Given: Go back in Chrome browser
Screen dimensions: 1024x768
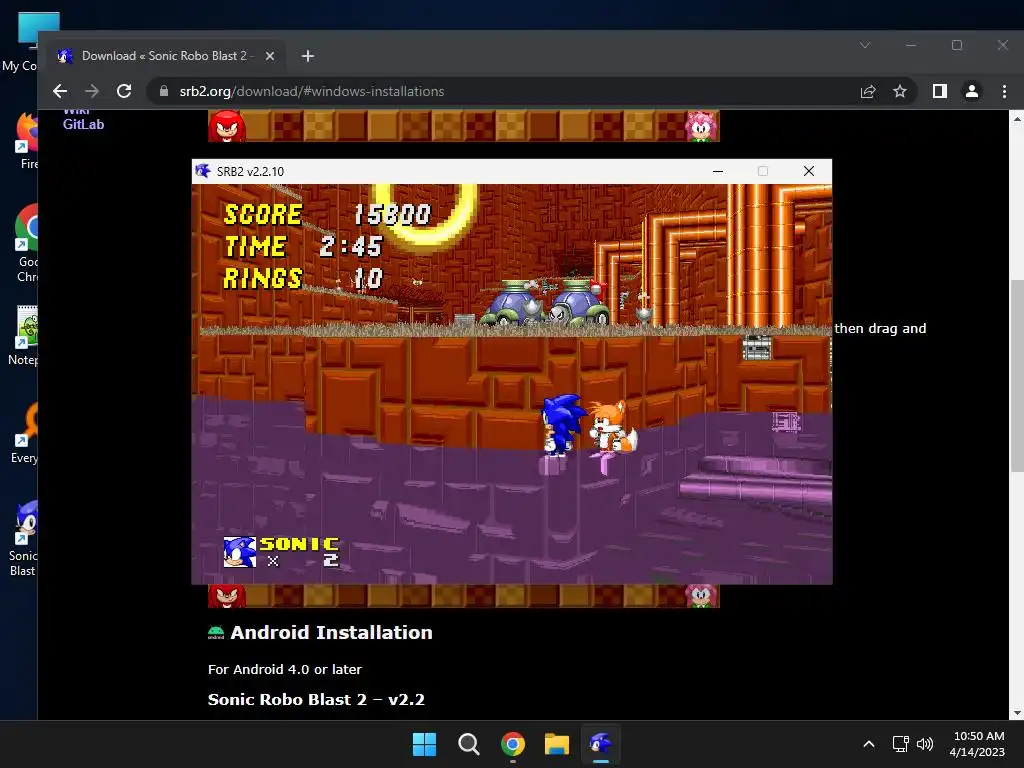Looking at the screenshot, I should coord(60,91).
